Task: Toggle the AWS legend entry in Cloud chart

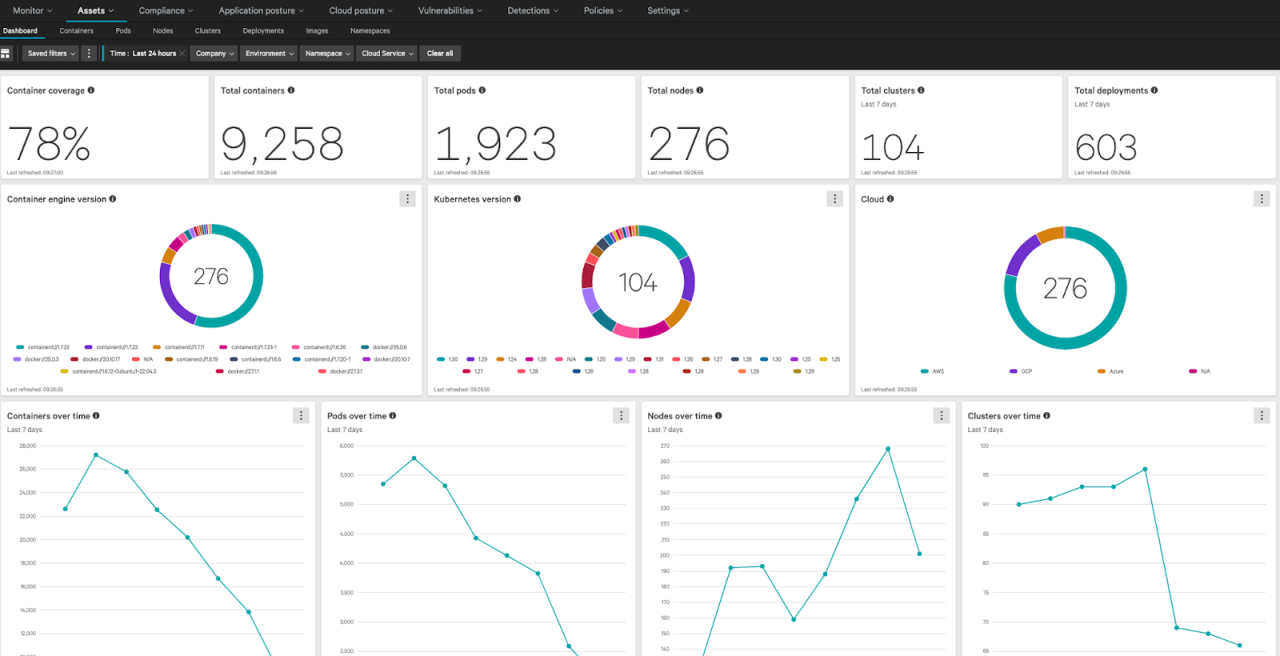Action: tap(932, 371)
